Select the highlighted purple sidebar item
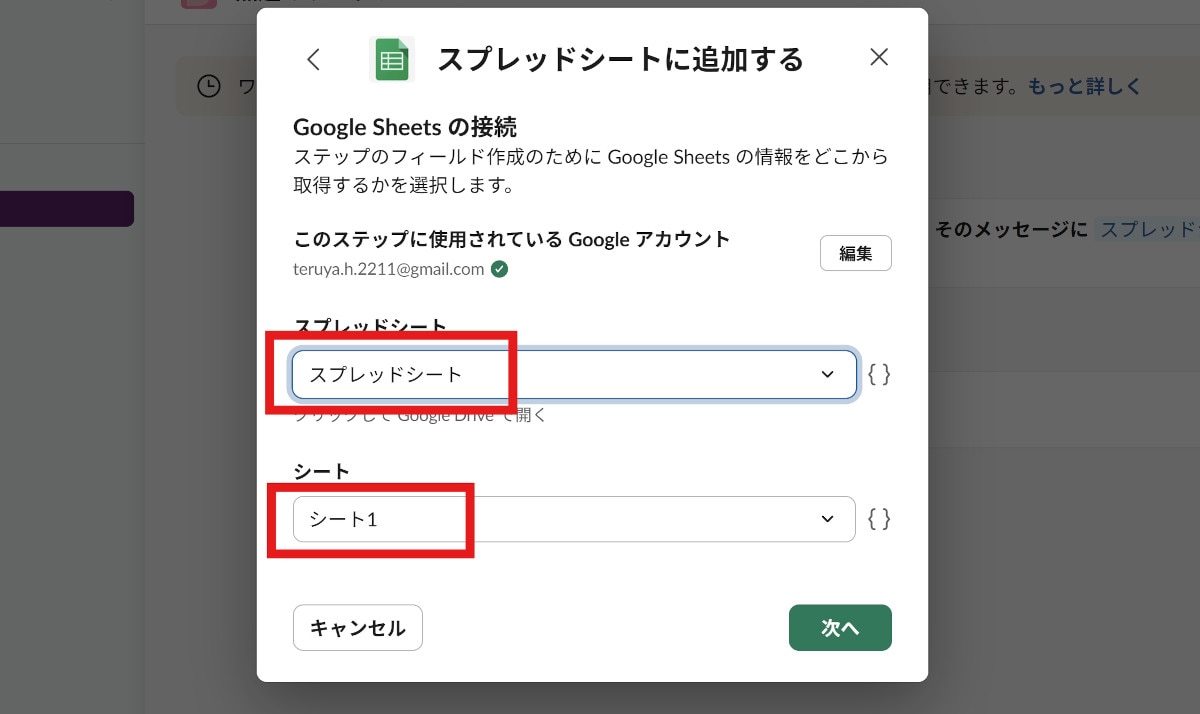This screenshot has height=714, width=1200. tap(67, 209)
